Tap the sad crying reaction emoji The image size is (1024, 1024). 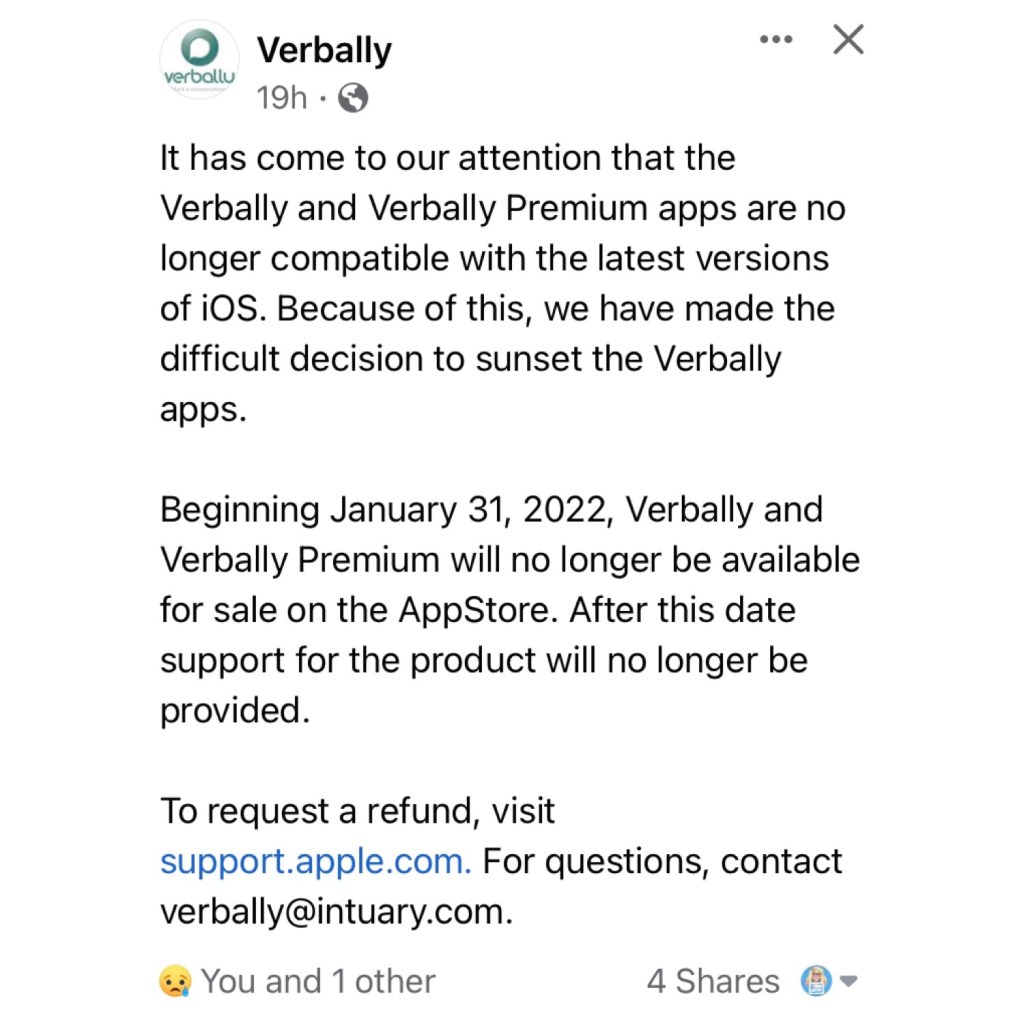coord(175,982)
